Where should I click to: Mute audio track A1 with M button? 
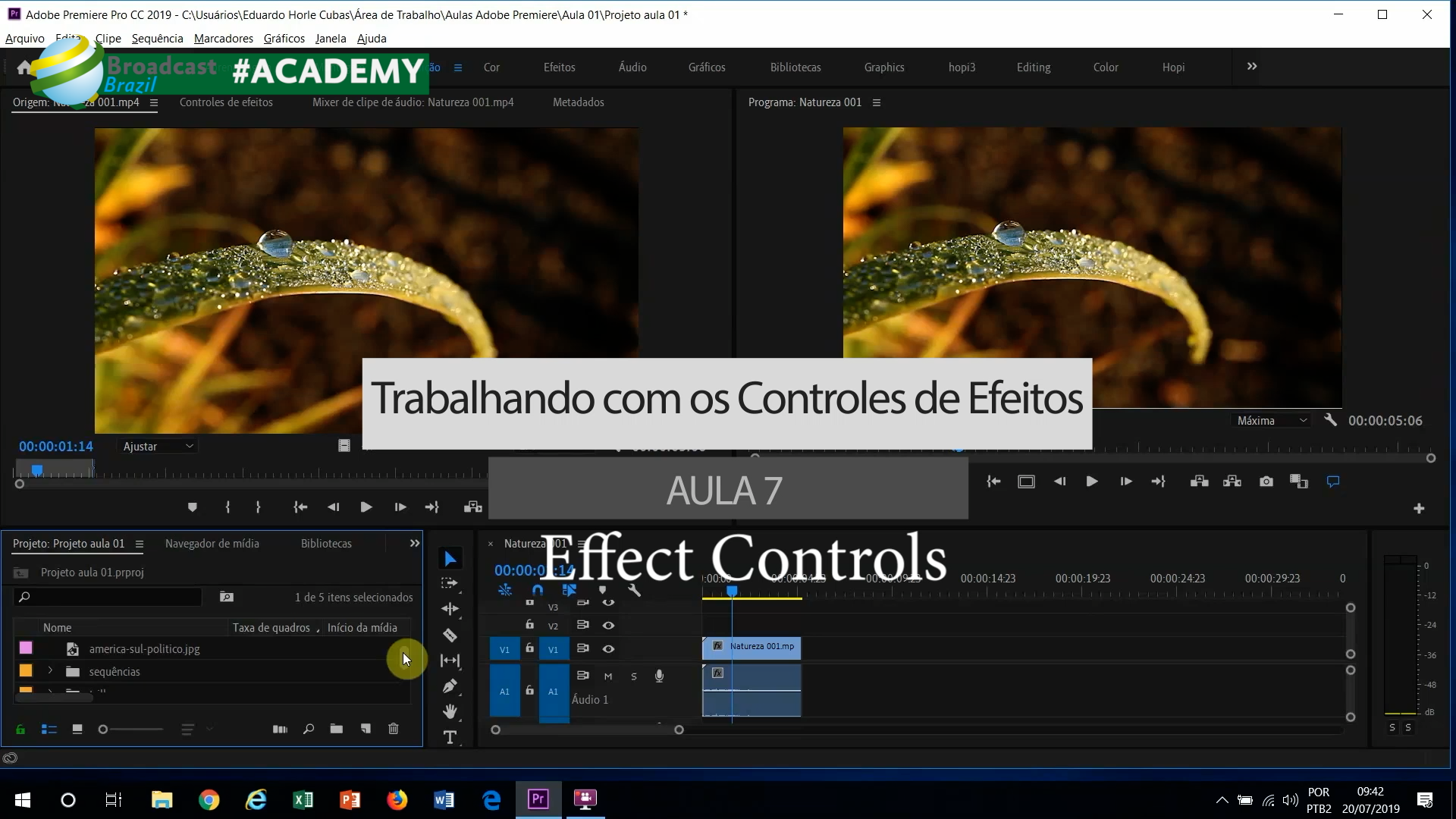[608, 676]
